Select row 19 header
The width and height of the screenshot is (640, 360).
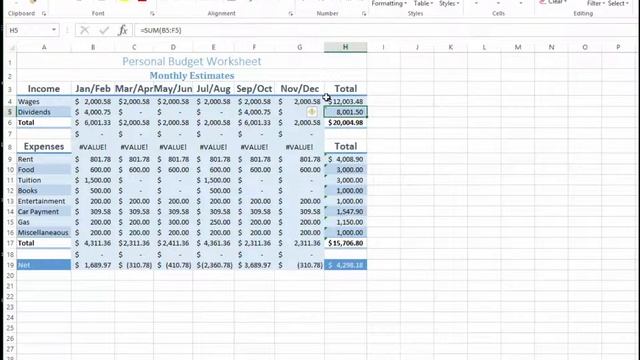[10, 265]
